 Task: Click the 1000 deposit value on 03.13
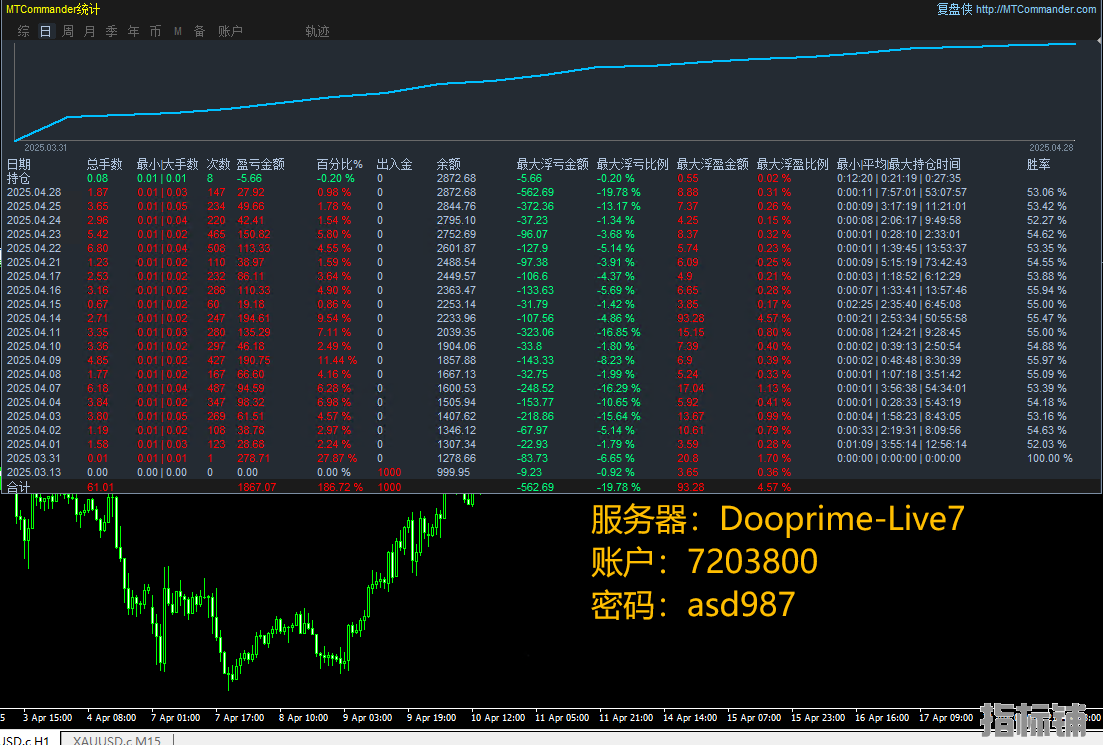click(x=390, y=472)
